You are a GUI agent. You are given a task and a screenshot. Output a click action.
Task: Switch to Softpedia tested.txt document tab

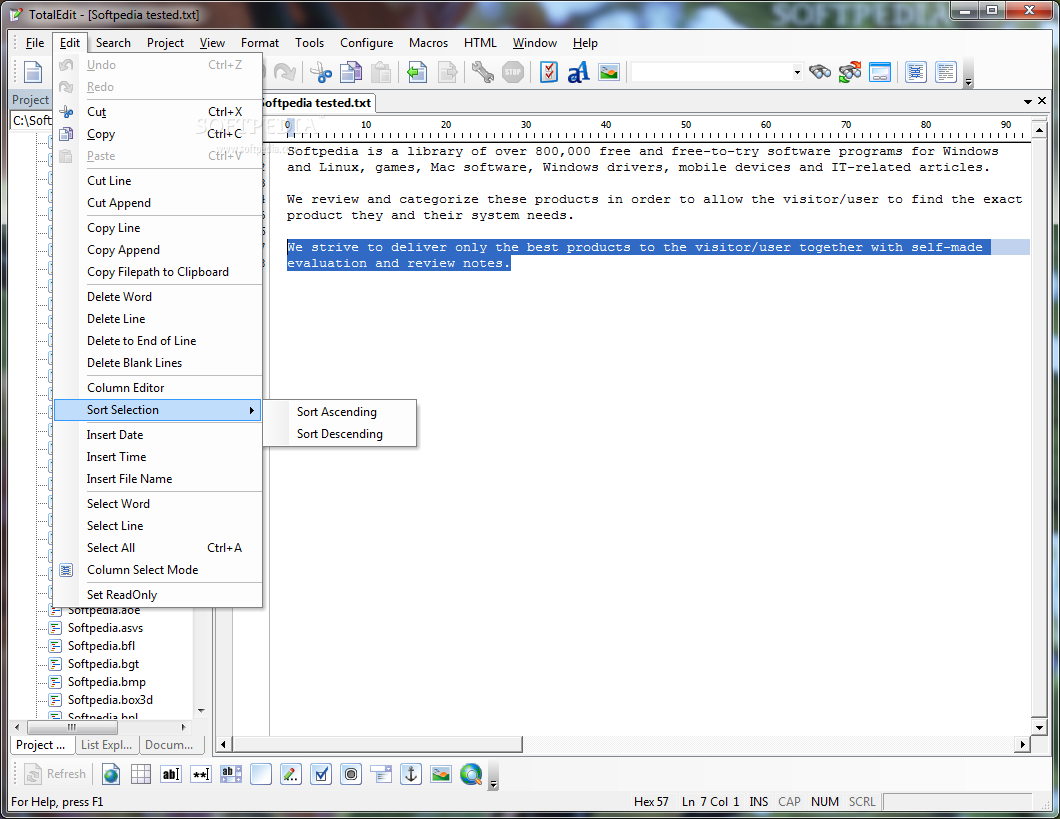coord(316,103)
